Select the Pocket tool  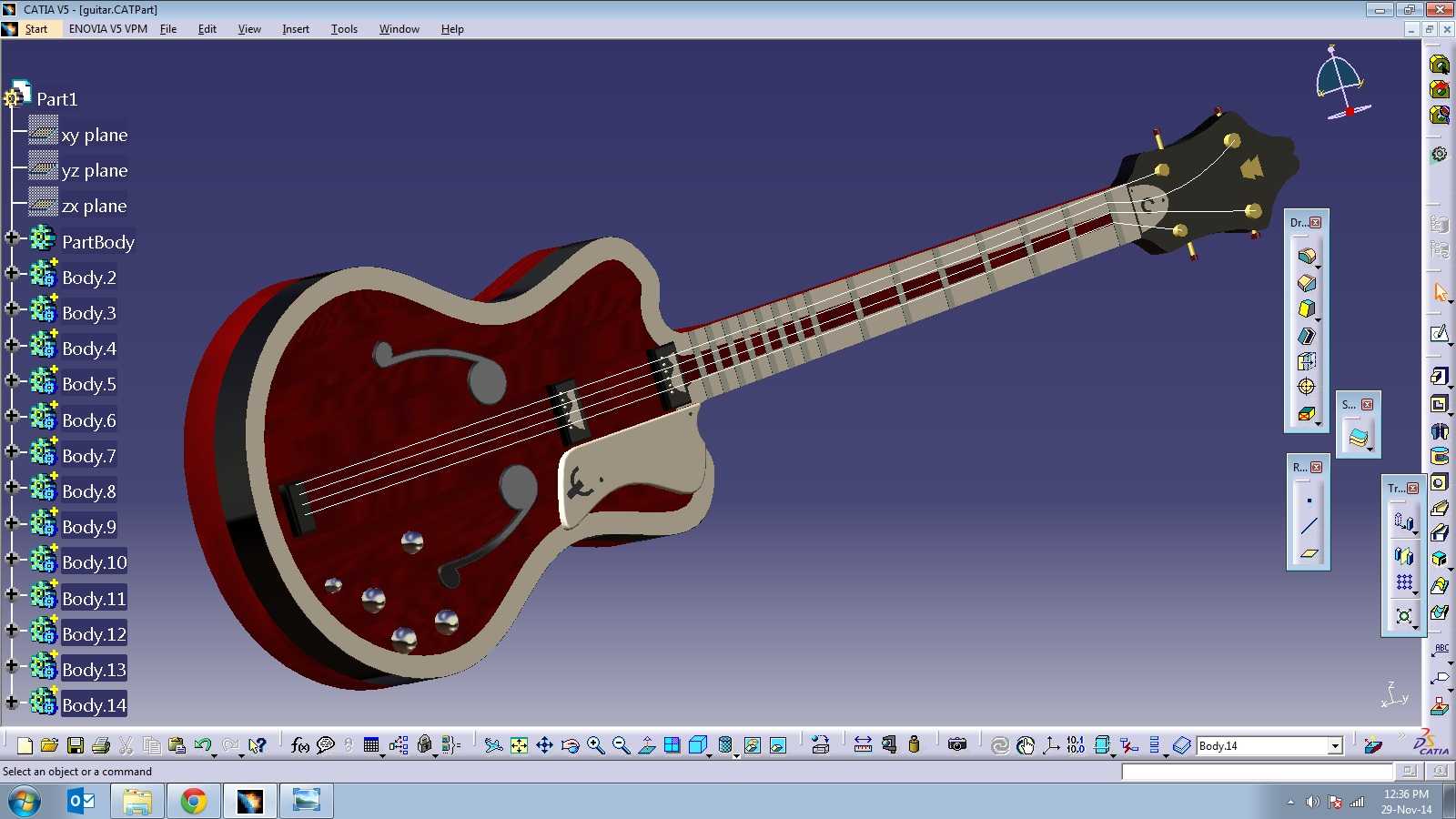pos(1439,403)
